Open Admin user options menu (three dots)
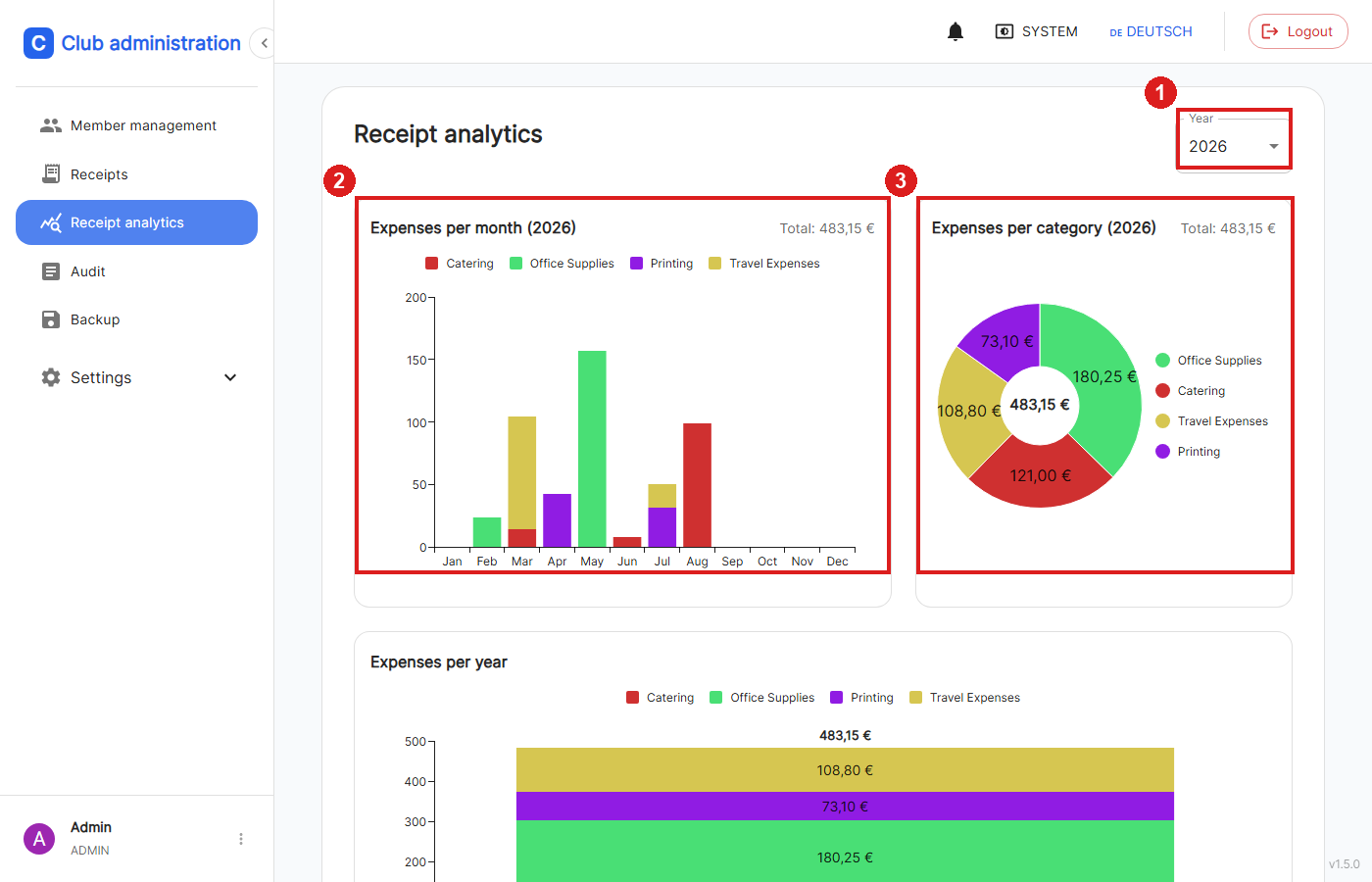 pyautogui.click(x=241, y=839)
